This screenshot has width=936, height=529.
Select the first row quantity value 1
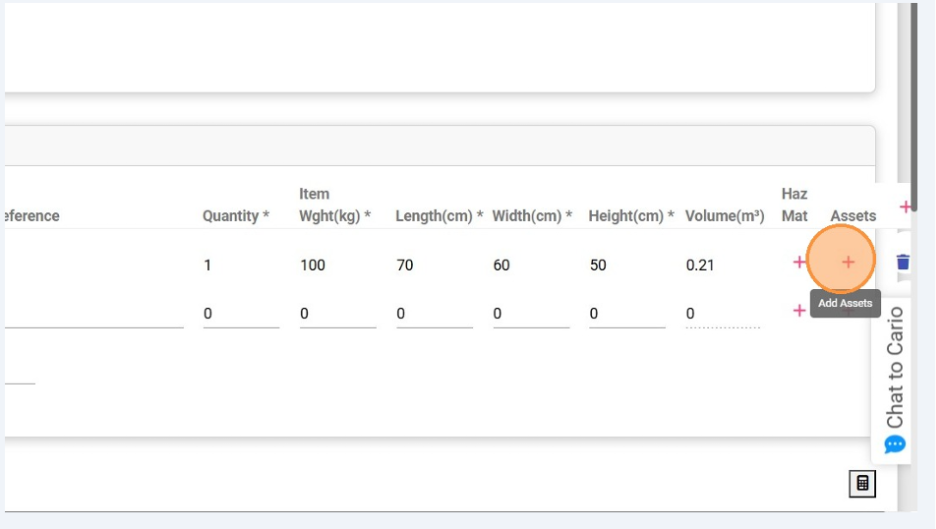[x=207, y=265]
